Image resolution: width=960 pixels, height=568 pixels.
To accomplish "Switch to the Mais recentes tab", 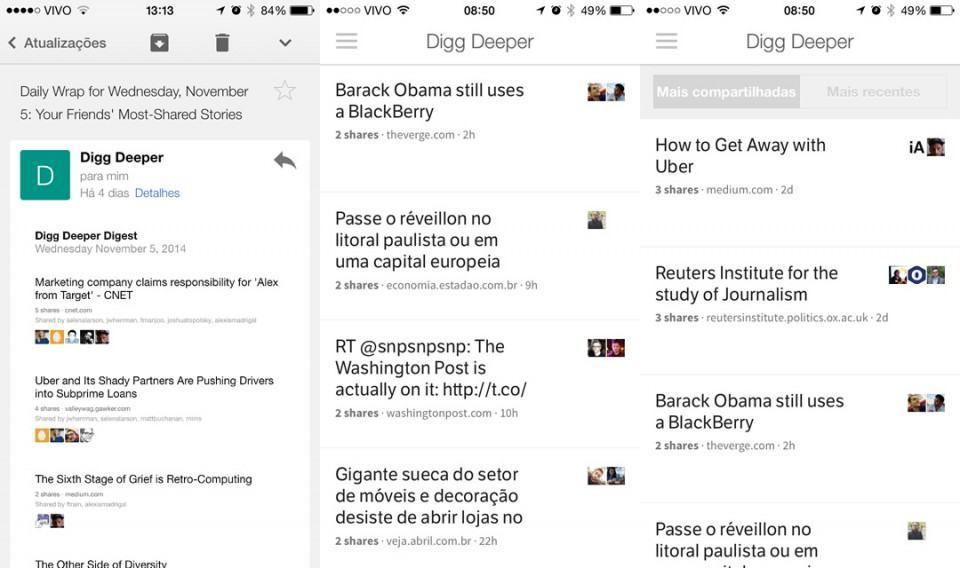I will click(873, 92).
